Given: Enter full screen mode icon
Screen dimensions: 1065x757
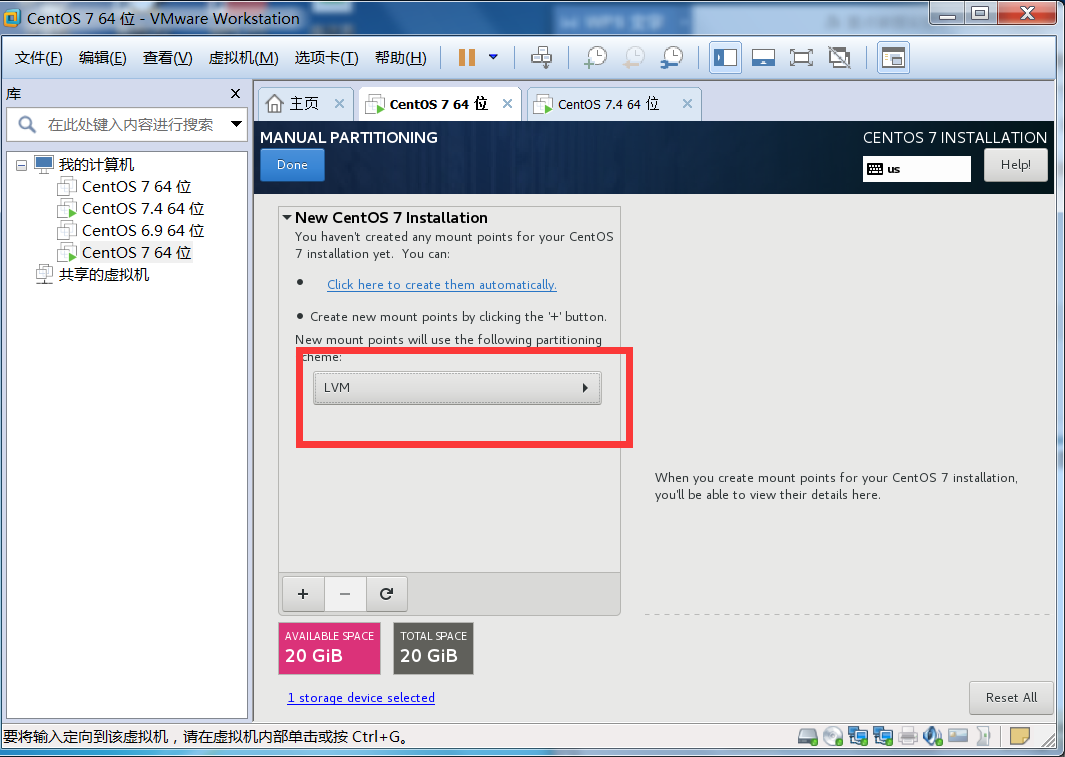Looking at the screenshot, I should (801, 58).
